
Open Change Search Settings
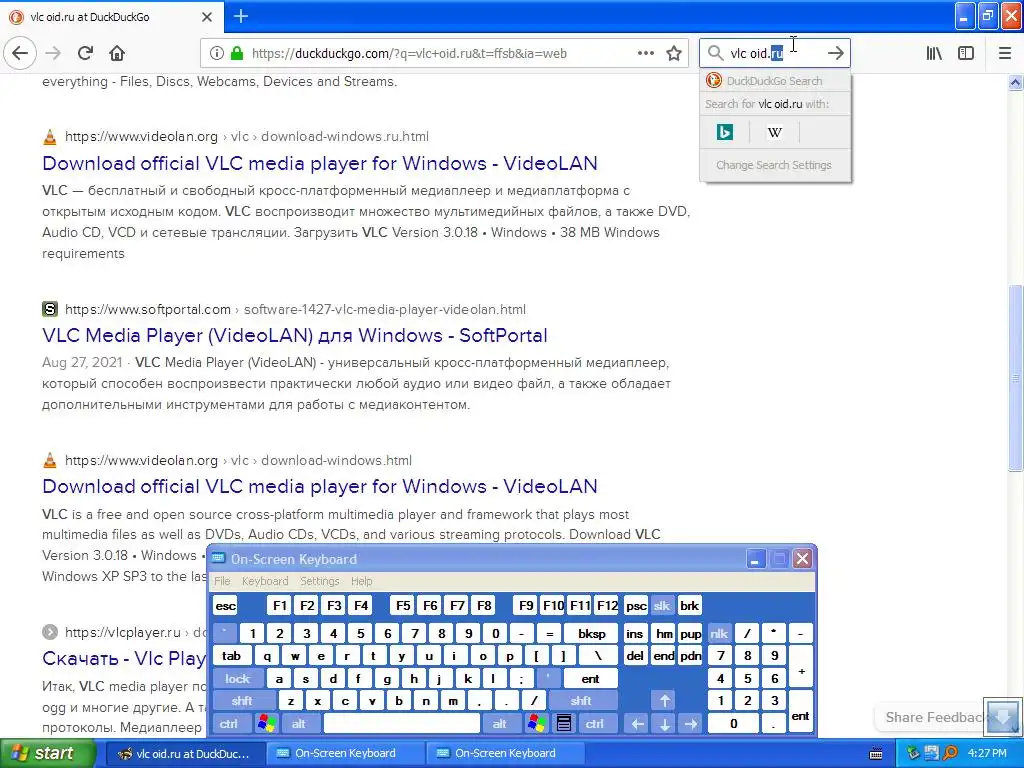tap(775, 165)
